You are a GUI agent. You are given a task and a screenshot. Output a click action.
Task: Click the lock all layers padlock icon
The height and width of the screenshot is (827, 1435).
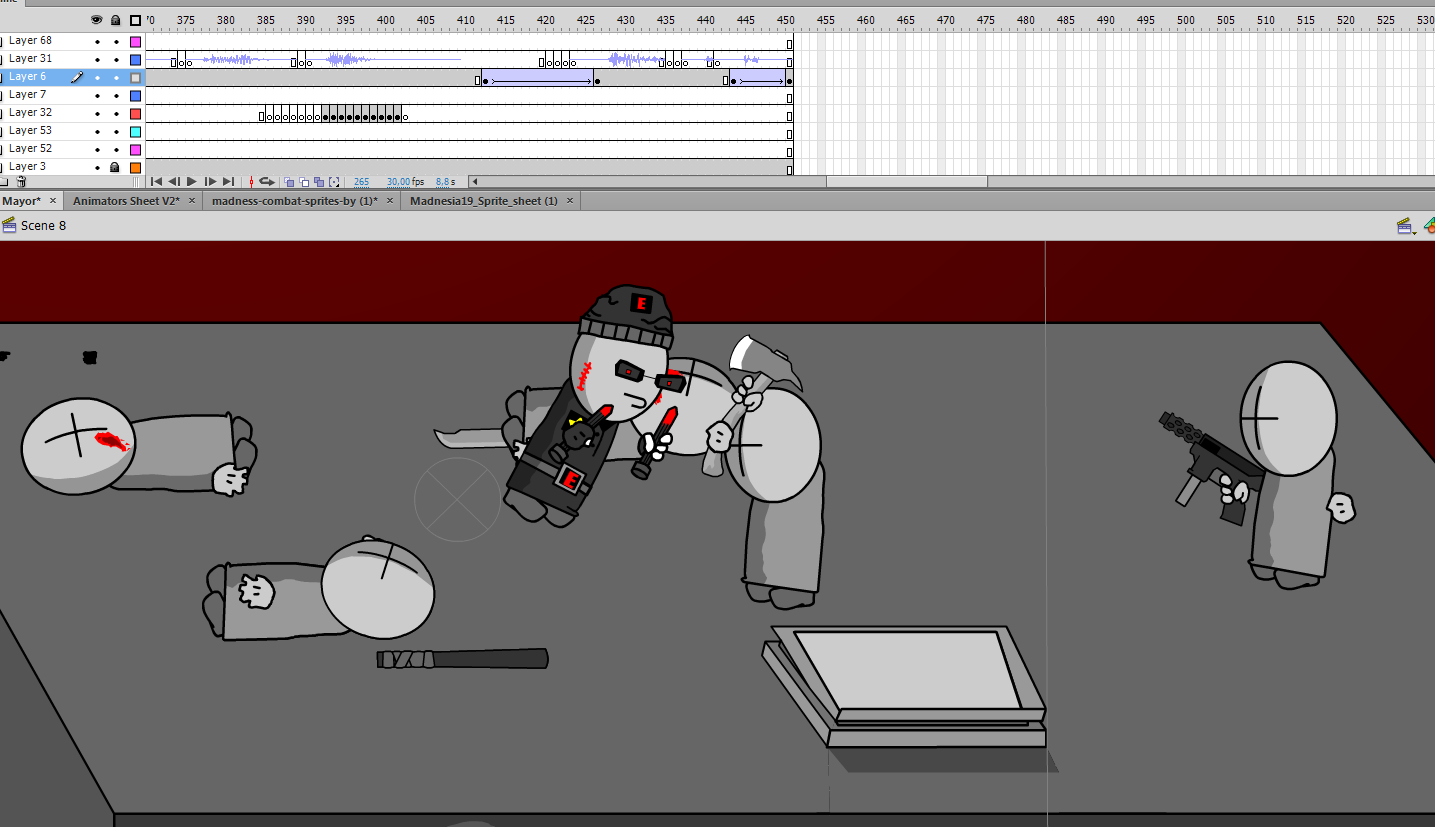[116, 19]
